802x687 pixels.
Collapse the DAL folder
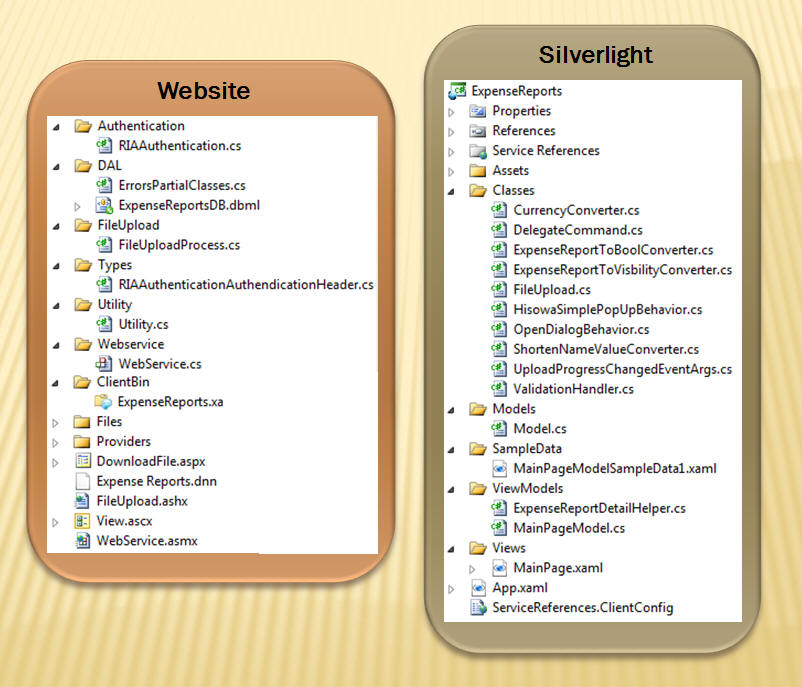[56, 166]
